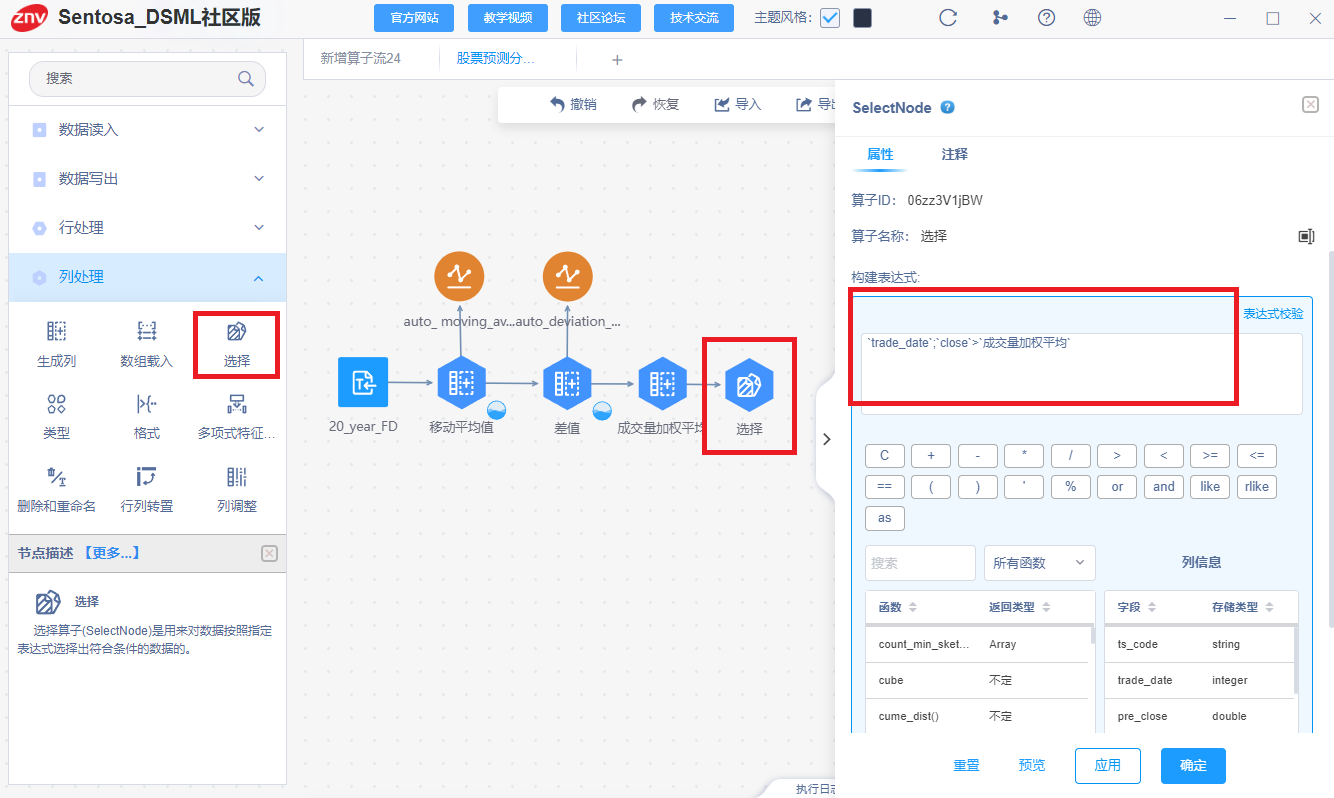Screen dimensions: 1334x798
Task: Click the 表达式校验 link
Action: [x=1273, y=314]
